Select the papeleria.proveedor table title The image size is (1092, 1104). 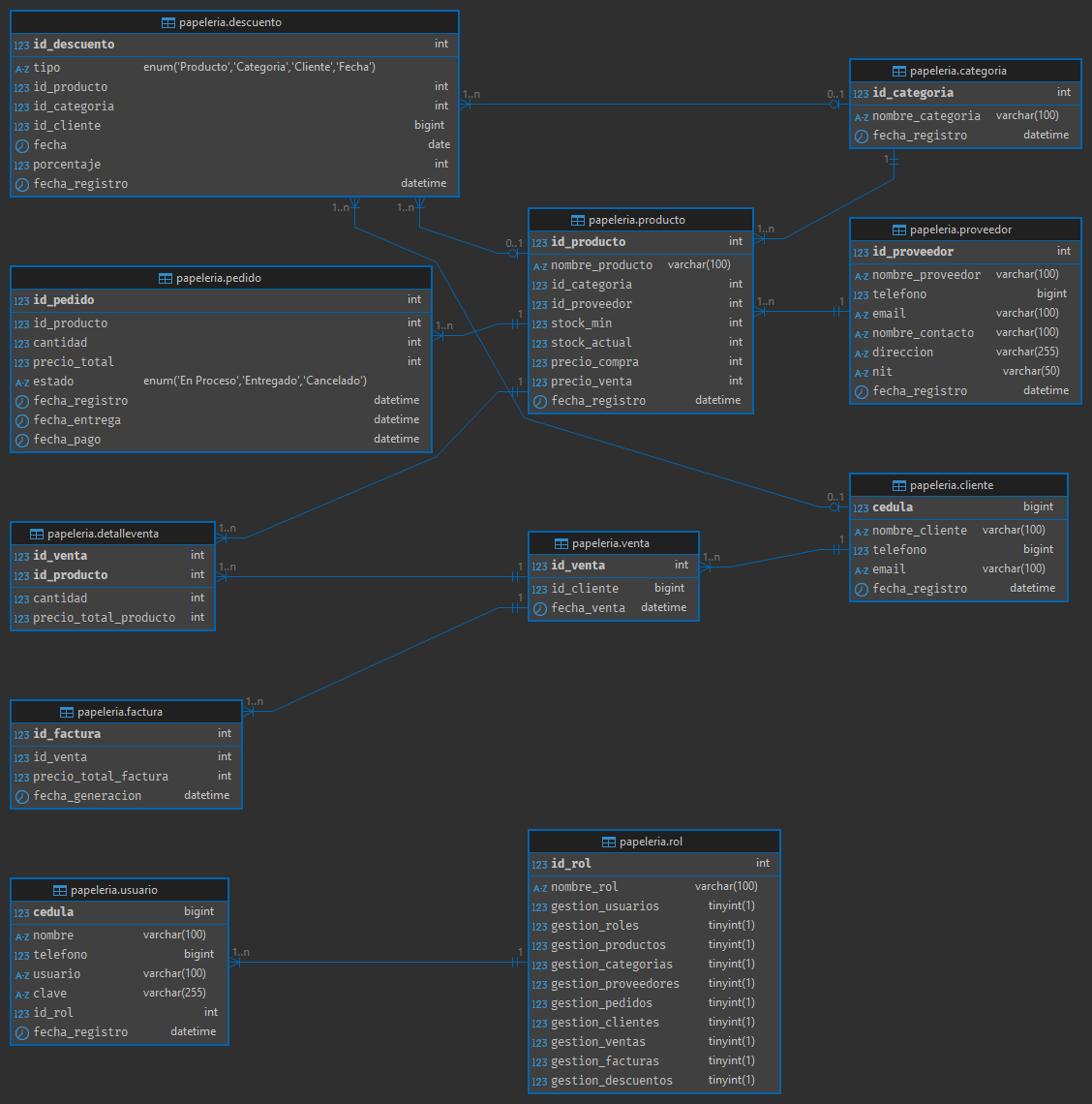tap(960, 230)
